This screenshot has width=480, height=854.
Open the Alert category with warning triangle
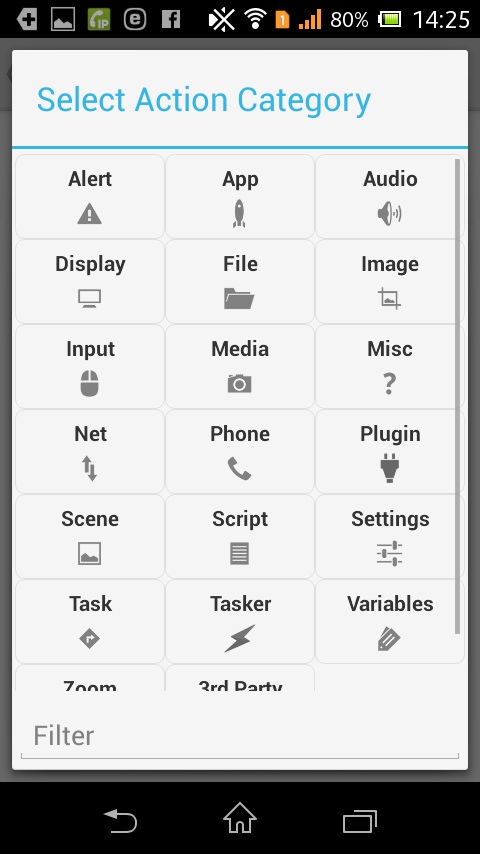point(90,197)
